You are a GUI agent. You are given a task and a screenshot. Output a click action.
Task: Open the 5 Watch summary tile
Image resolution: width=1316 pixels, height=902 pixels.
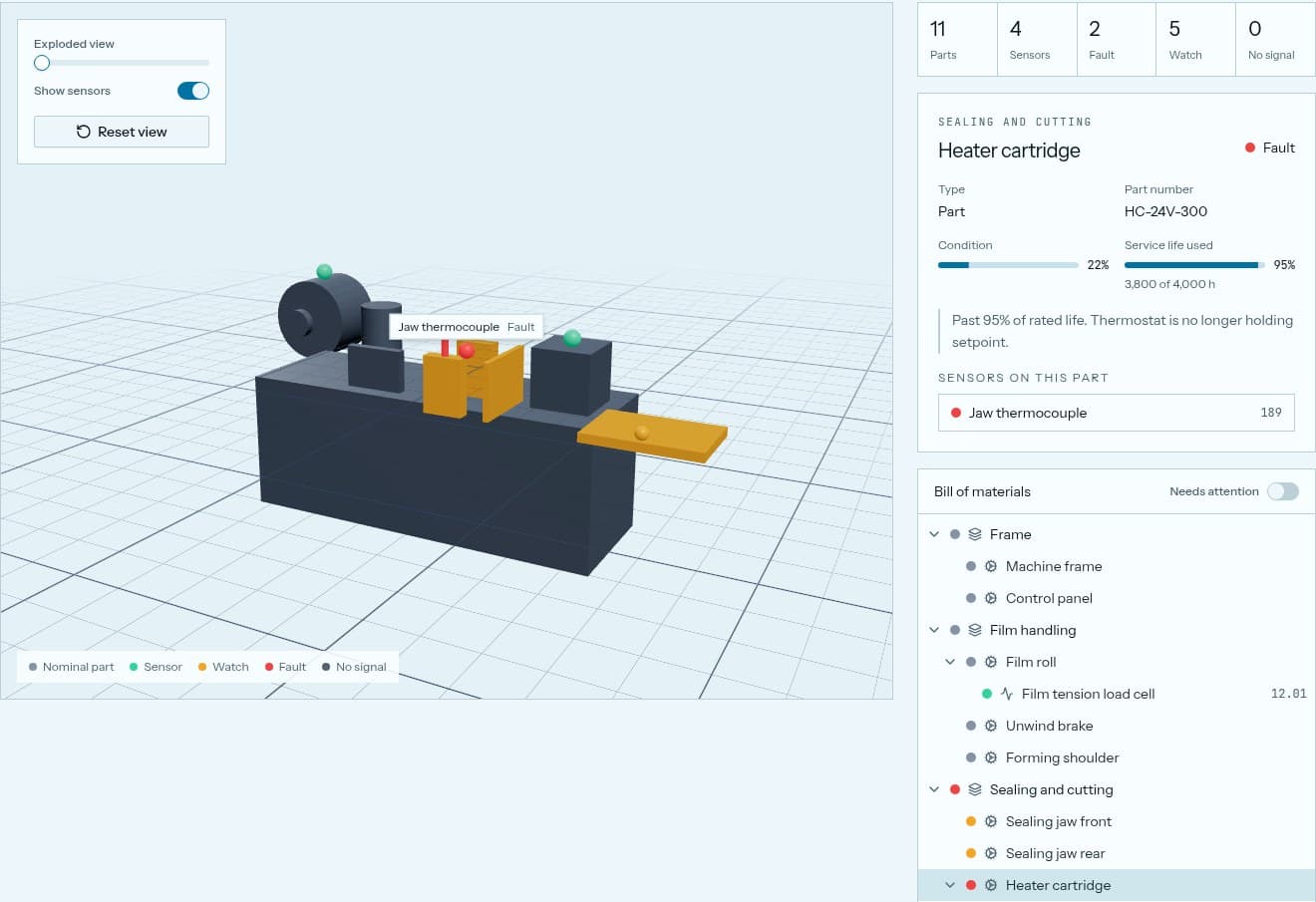(x=1195, y=40)
